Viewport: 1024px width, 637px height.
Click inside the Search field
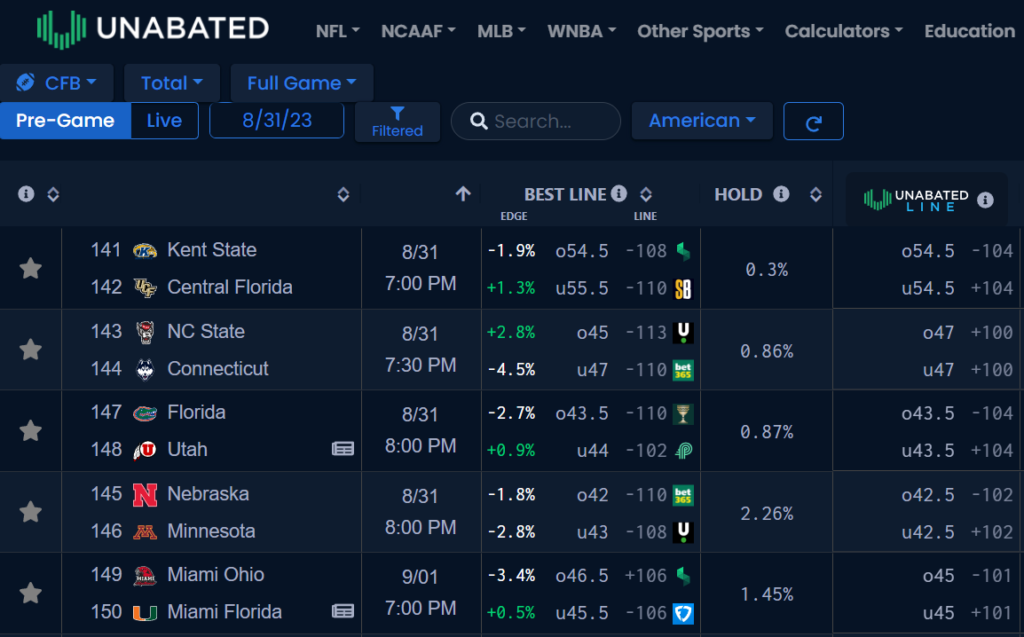click(535, 121)
